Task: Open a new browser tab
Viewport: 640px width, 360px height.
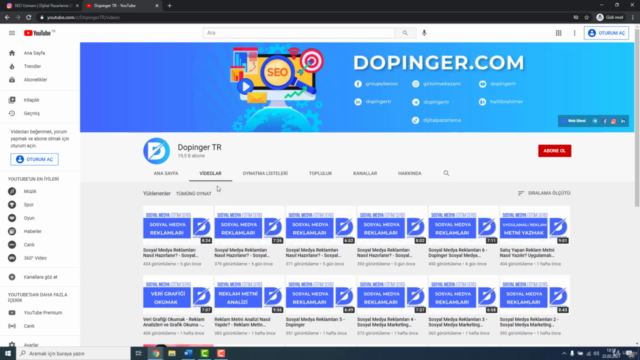Action: [x=169, y=6]
